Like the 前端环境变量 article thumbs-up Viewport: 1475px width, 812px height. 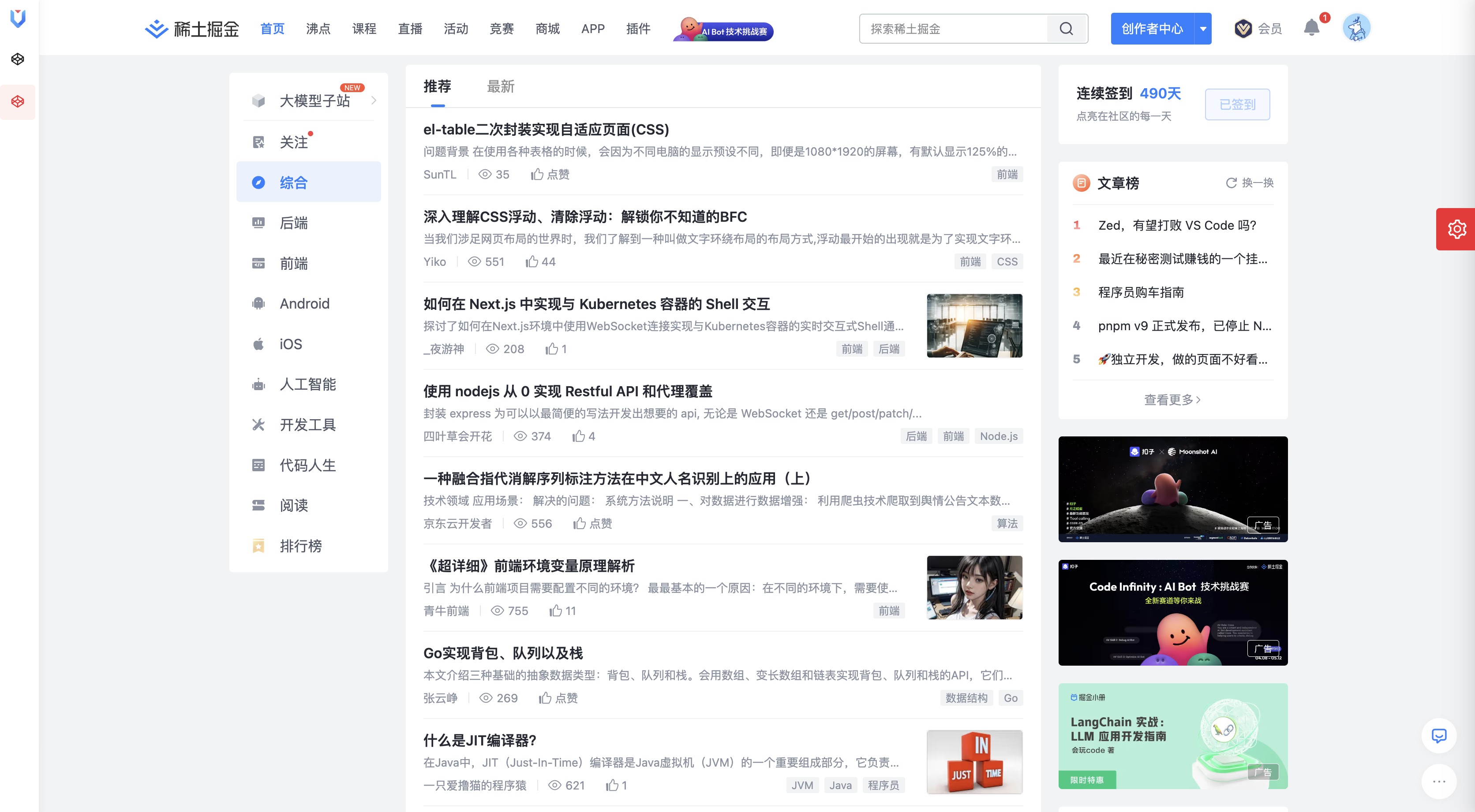click(x=555, y=611)
